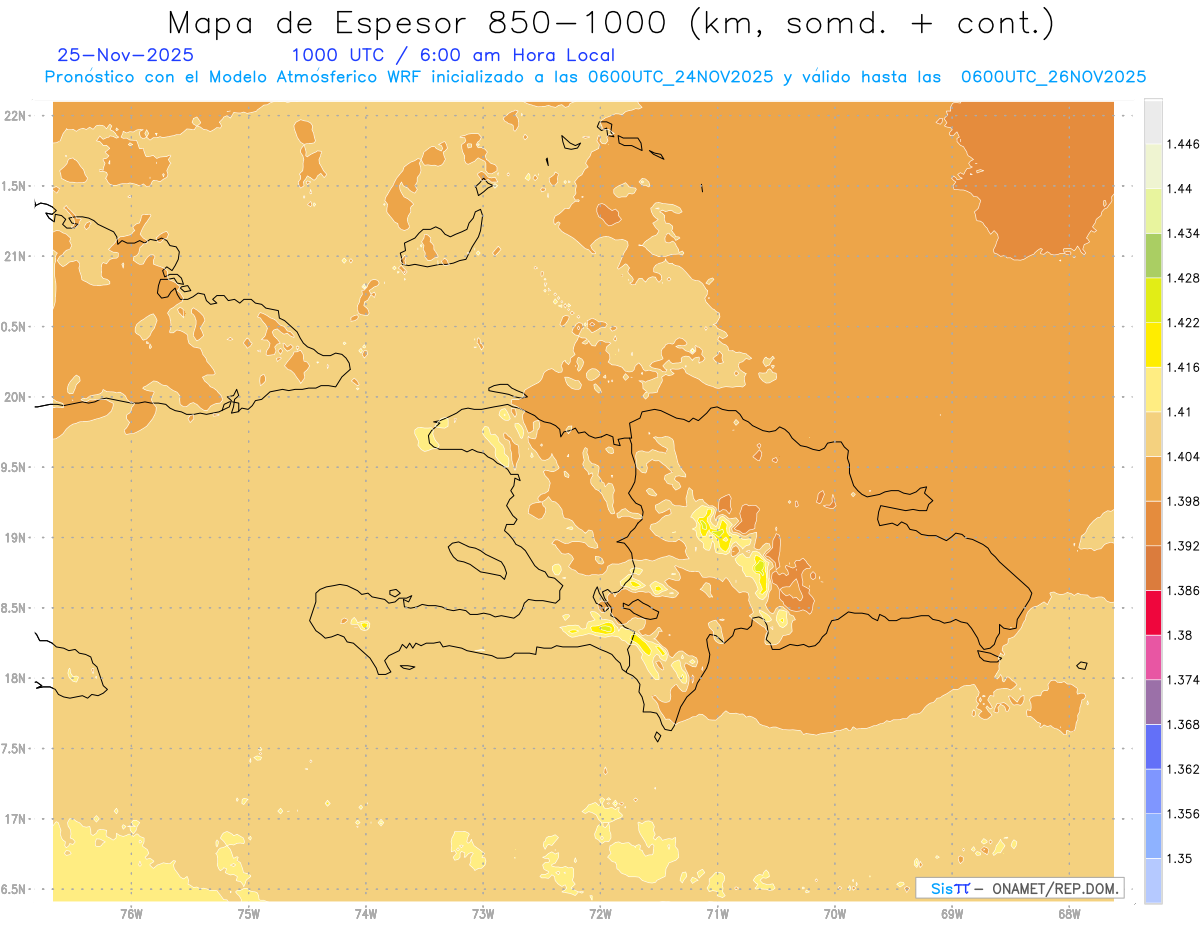Pick the pink legend swatch between 1.374 and 1.38
The image size is (1200, 927).
tap(1153, 657)
